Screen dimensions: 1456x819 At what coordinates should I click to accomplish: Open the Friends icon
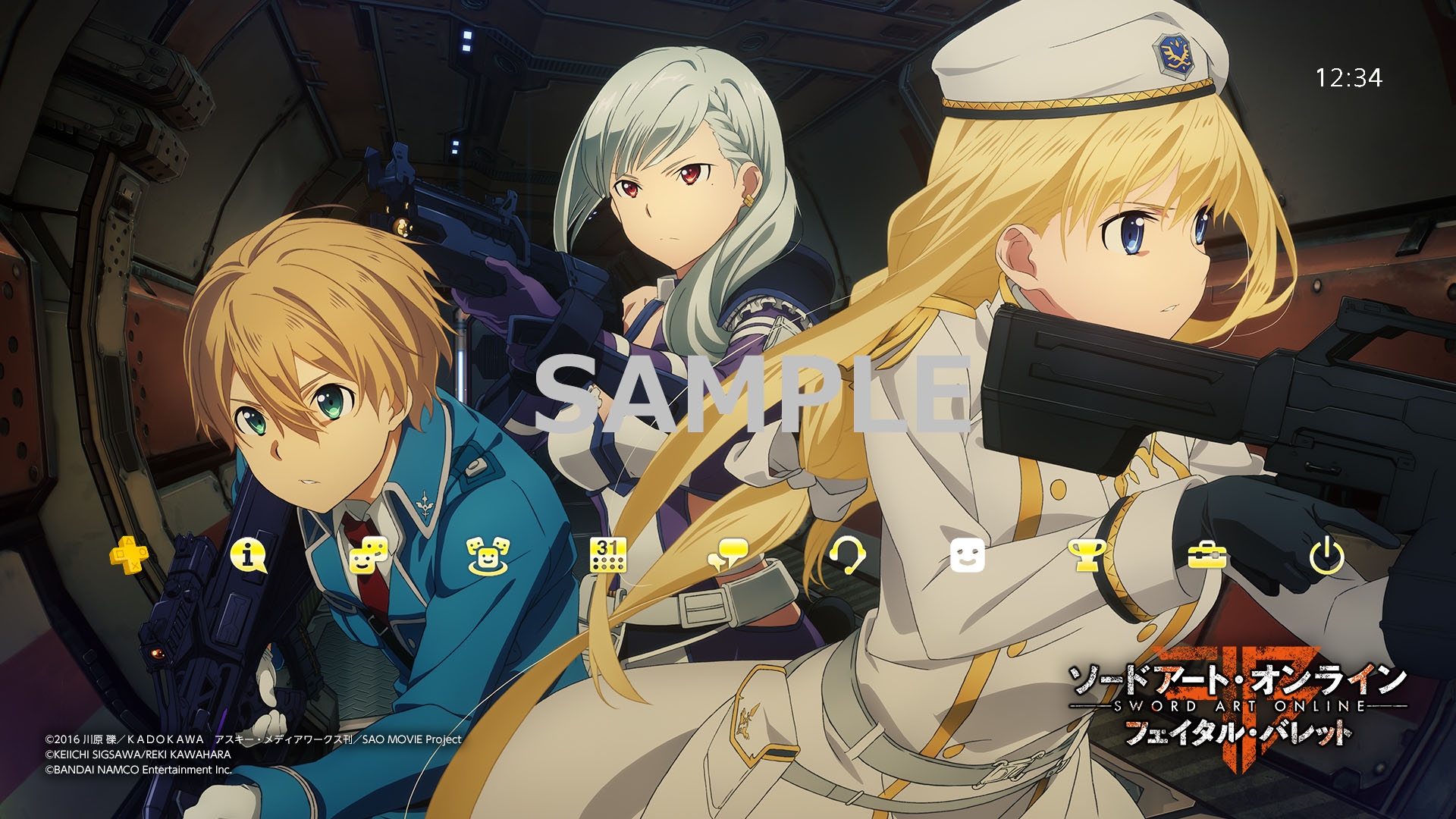(x=369, y=556)
